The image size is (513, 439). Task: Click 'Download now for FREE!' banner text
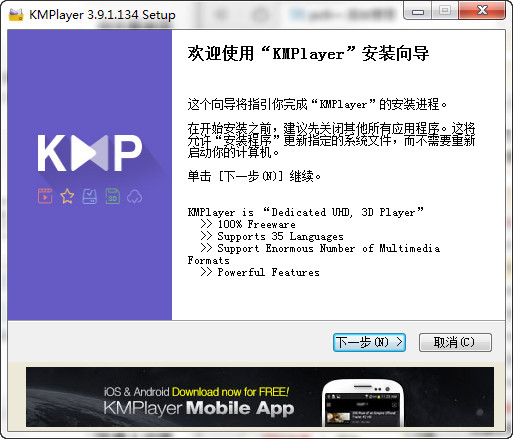(x=230, y=392)
